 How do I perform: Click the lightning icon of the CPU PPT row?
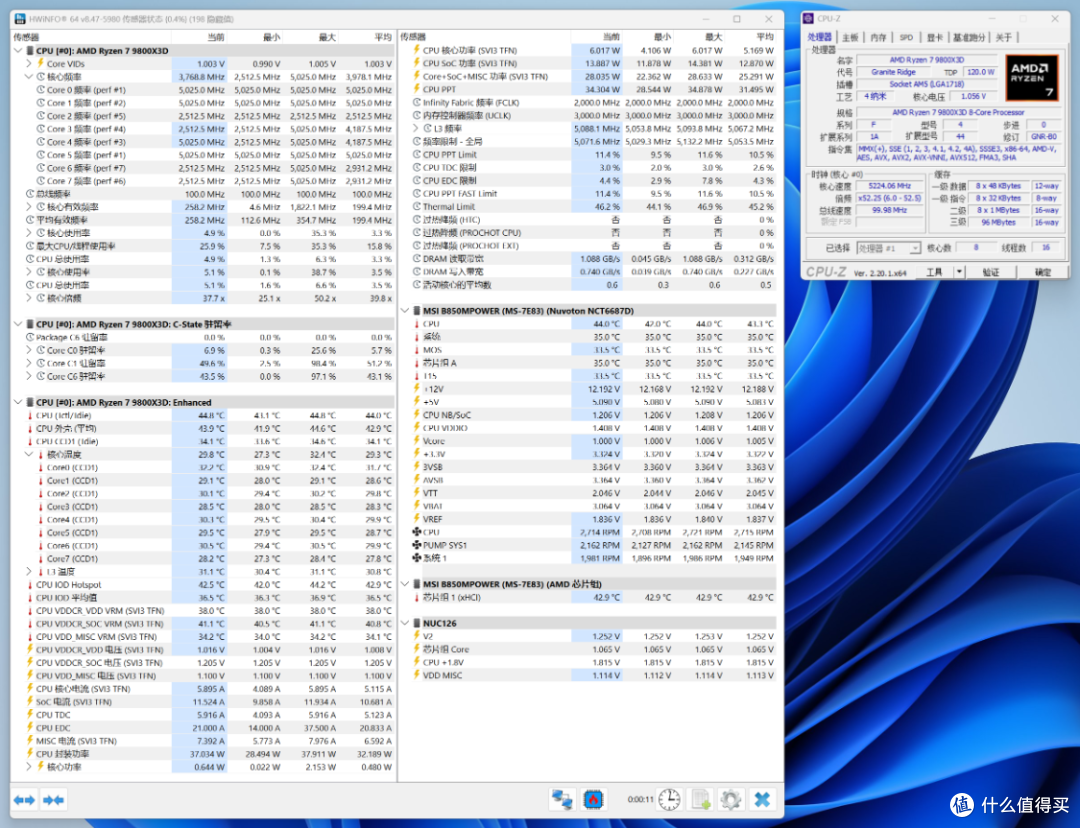[417, 89]
